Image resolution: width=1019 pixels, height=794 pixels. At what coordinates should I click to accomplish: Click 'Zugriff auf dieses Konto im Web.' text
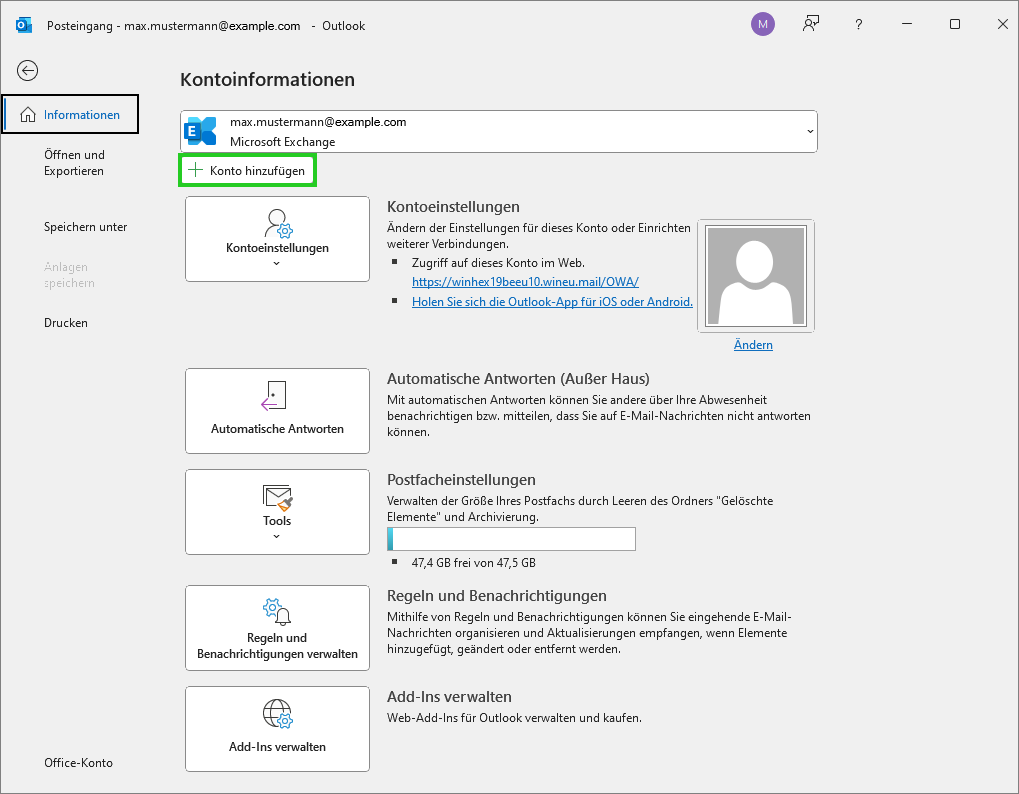pos(498,263)
